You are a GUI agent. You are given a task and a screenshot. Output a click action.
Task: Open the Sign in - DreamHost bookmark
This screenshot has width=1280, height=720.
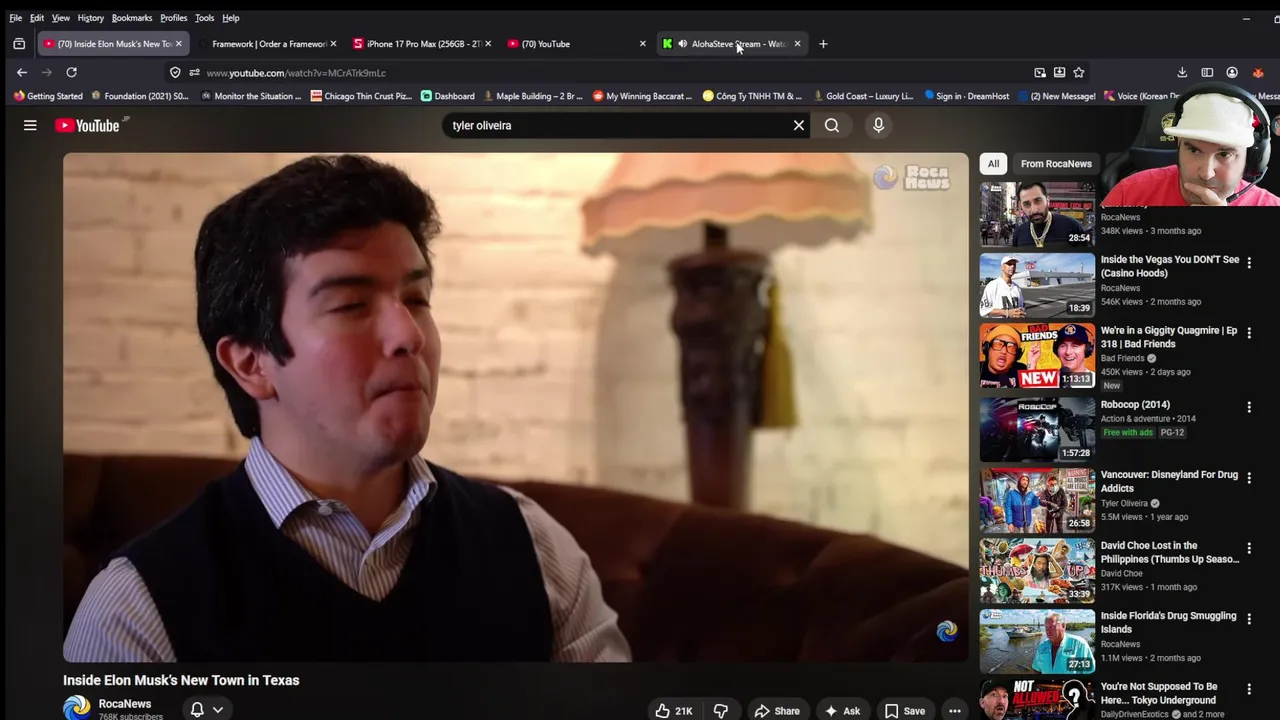967,96
